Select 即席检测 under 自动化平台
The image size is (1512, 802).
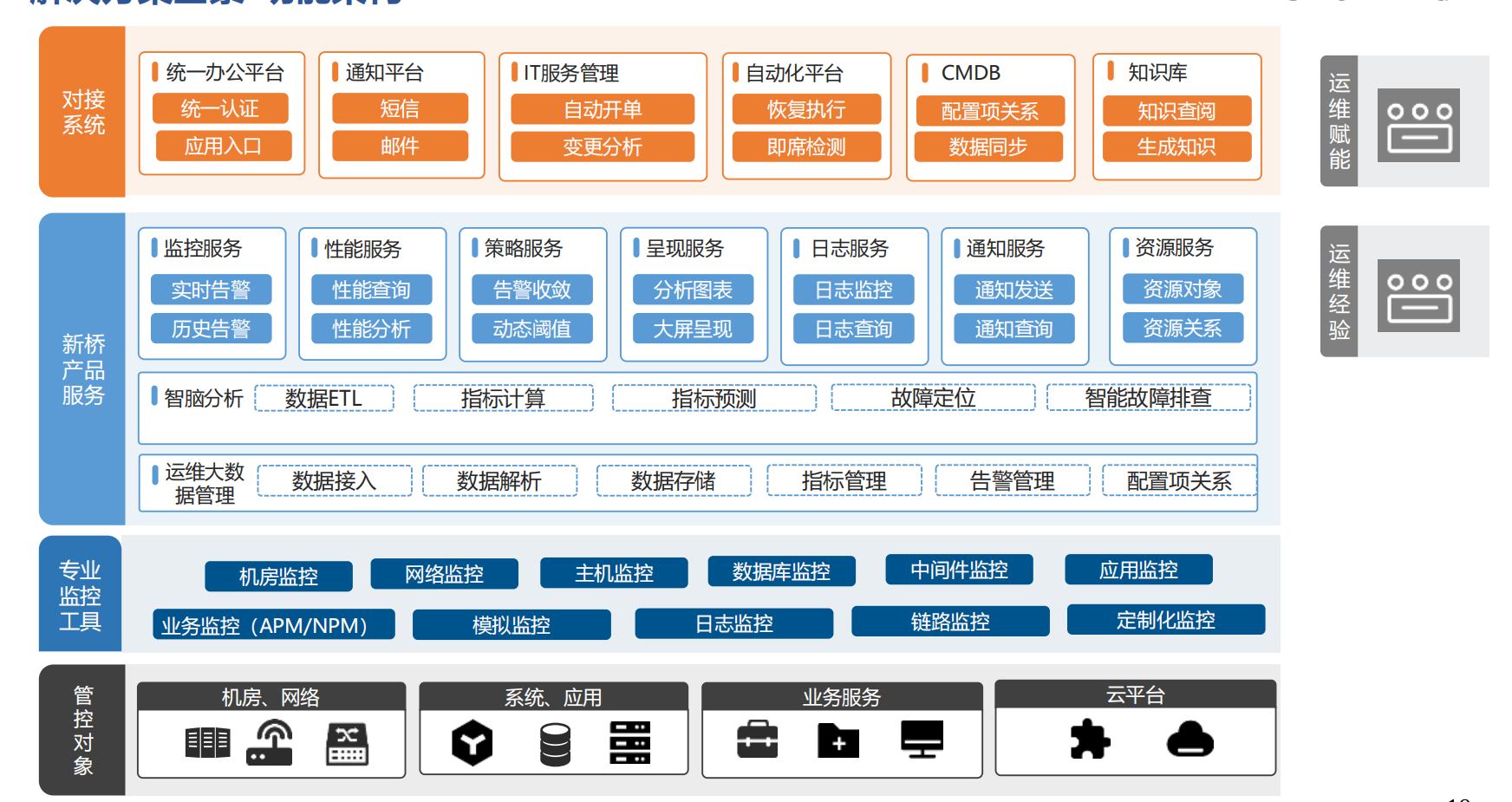click(806, 147)
